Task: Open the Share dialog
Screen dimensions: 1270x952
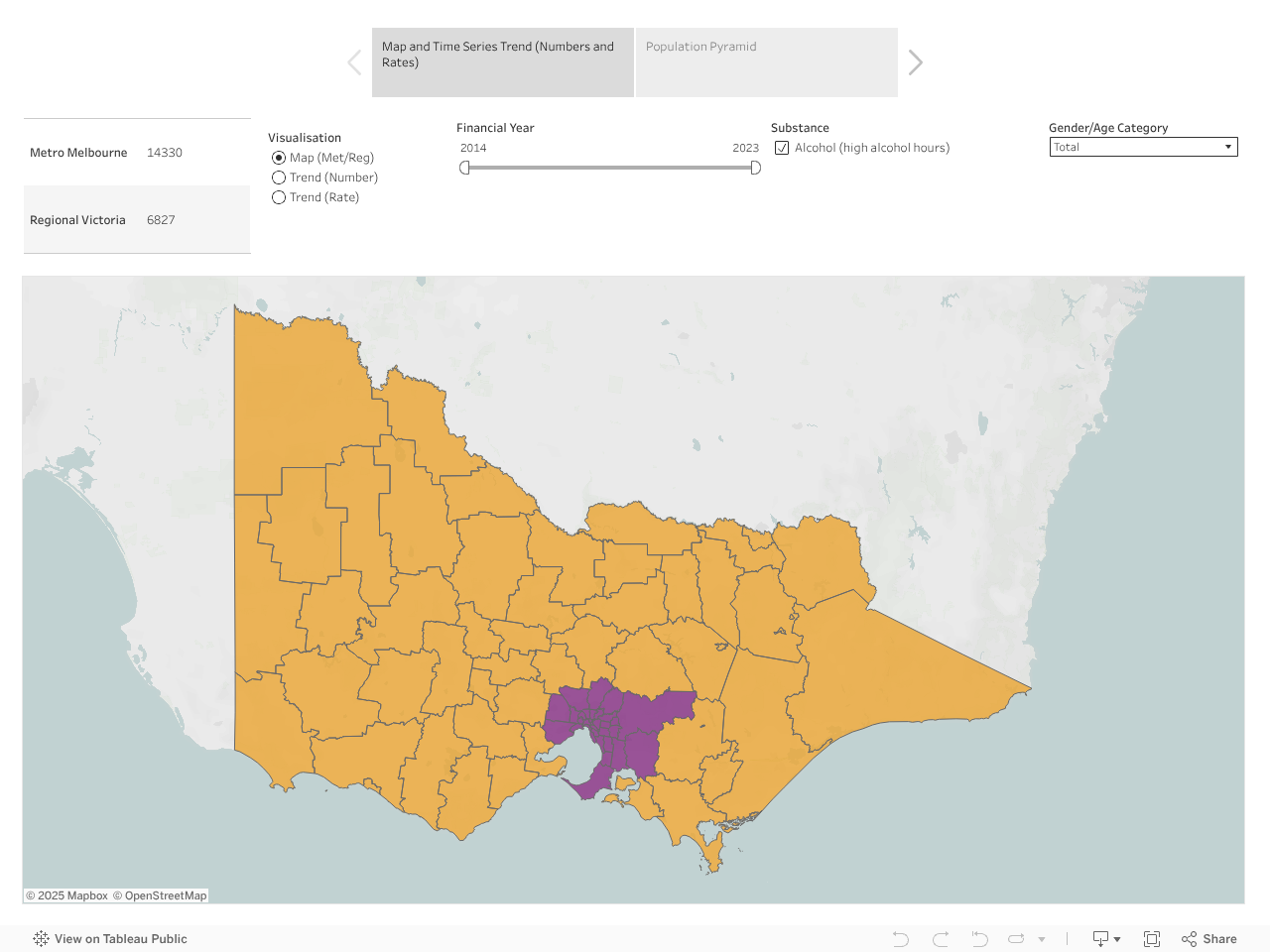Action: 1209,939
